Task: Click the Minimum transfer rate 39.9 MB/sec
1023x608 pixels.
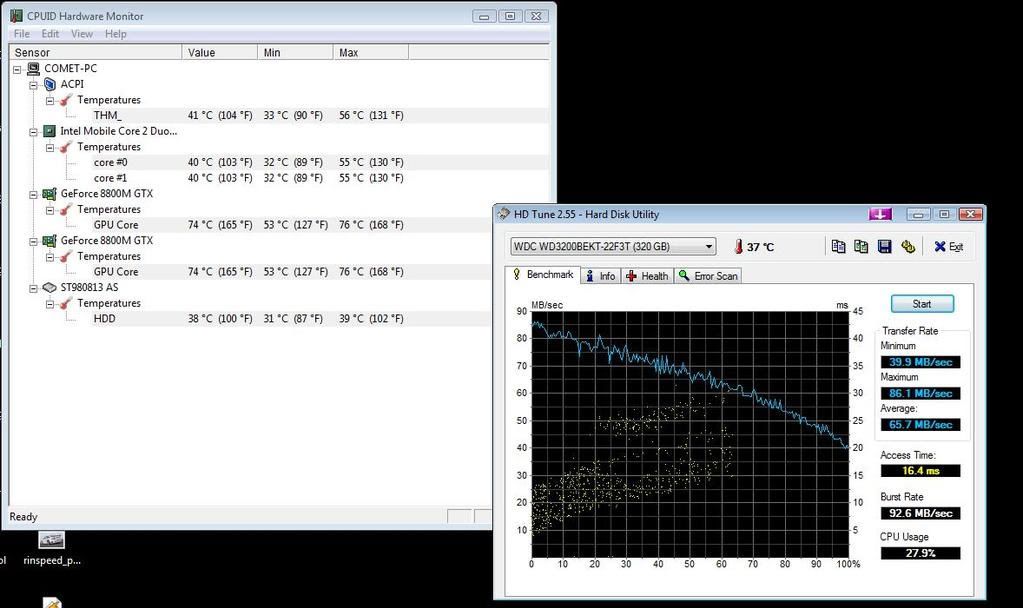Action: (x=921, y=362)
